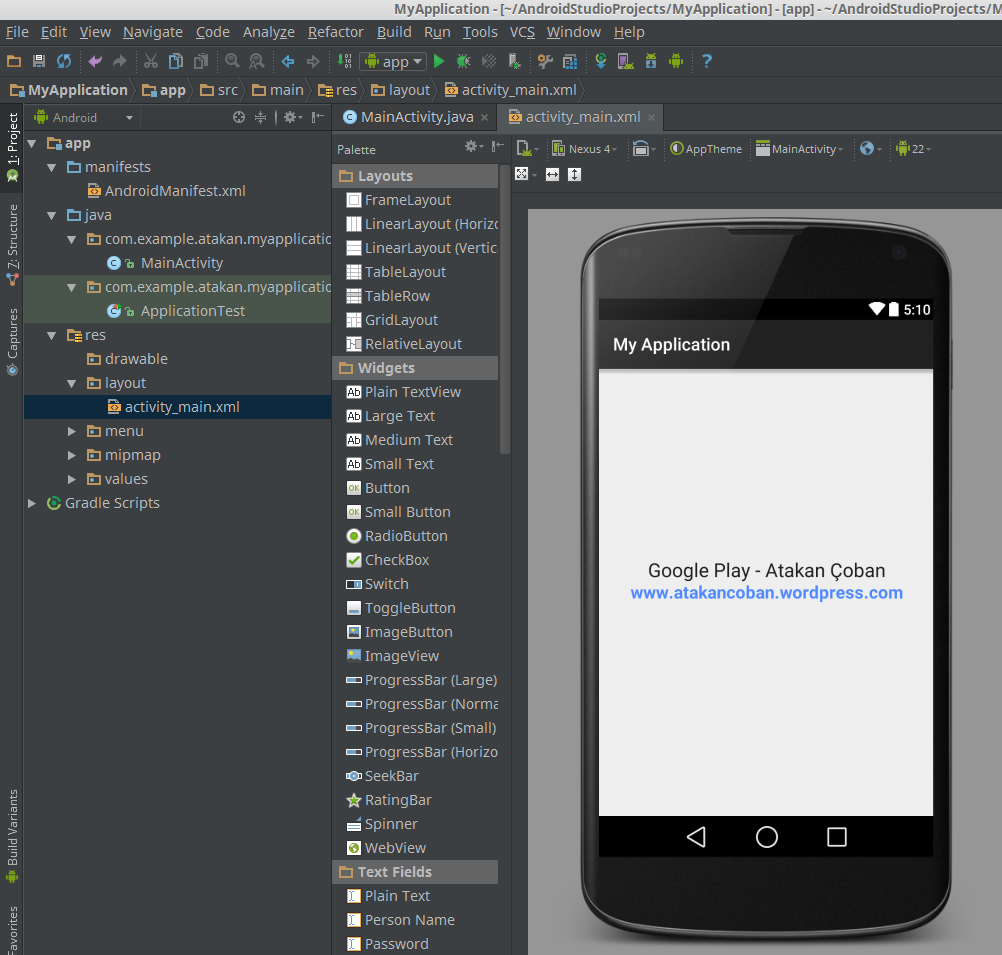Click the Collapse All icon in Project panel
The width and height of the screenshot is (1002, 955).
(x=261, y=118)
